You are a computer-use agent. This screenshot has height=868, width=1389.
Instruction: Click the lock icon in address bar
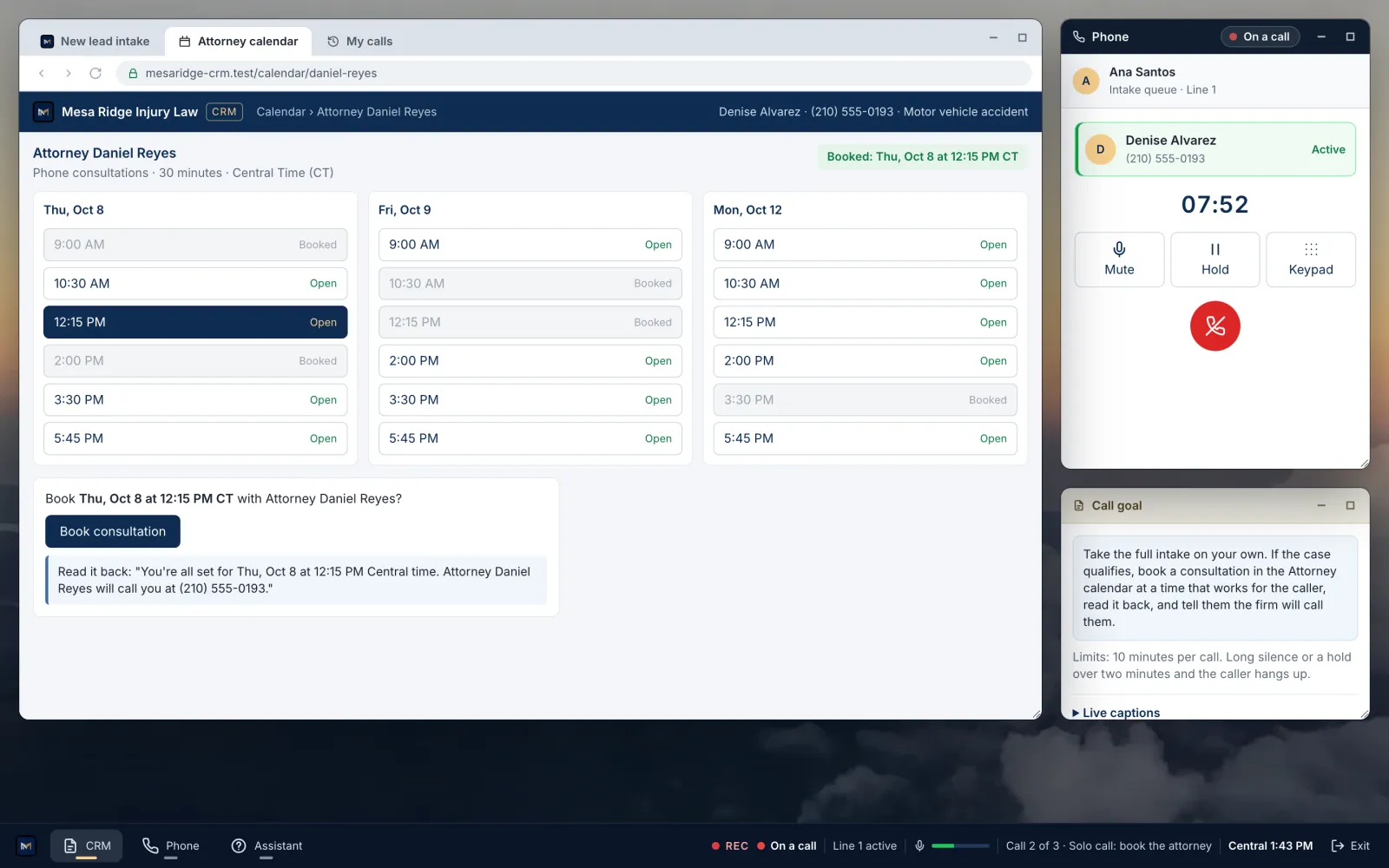pyautogui.click(x=133, y=74)
